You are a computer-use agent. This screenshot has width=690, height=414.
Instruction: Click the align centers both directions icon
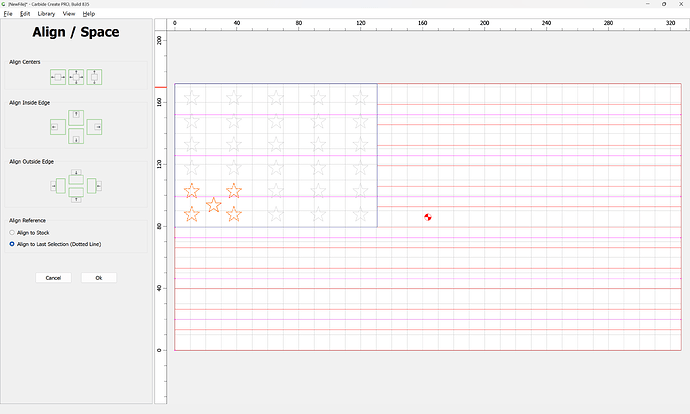(76, 77)
